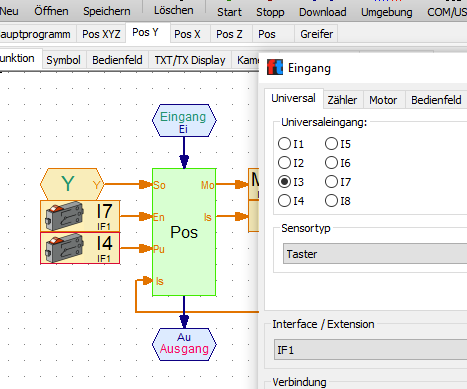Click the fischertechnik logo in Eingang dialog
This screenshot has height=389, width=467.
click(x=275, y=68)
